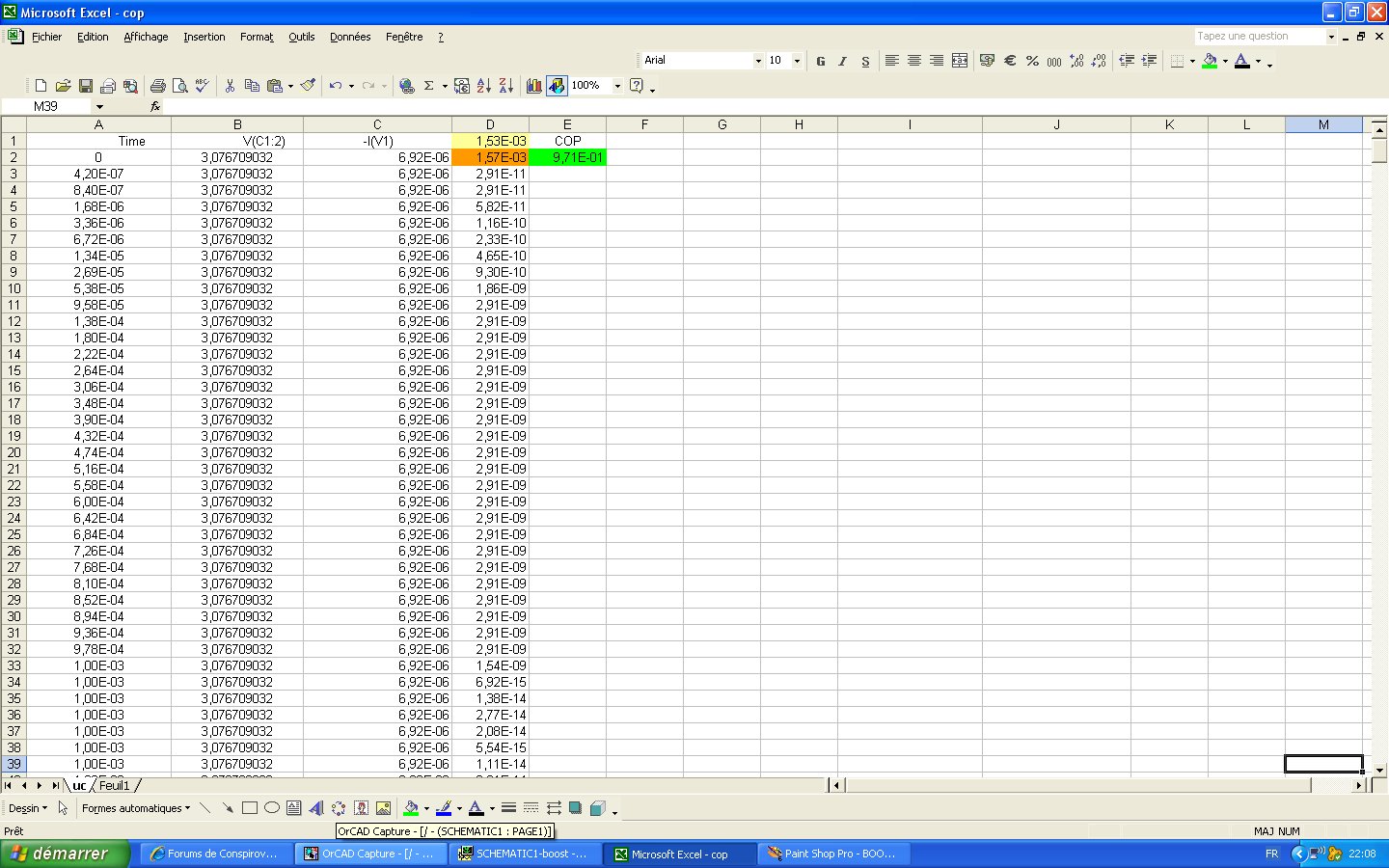Cut selection with the scissors icon
The image size is (1389, 868).
[230, 86]
